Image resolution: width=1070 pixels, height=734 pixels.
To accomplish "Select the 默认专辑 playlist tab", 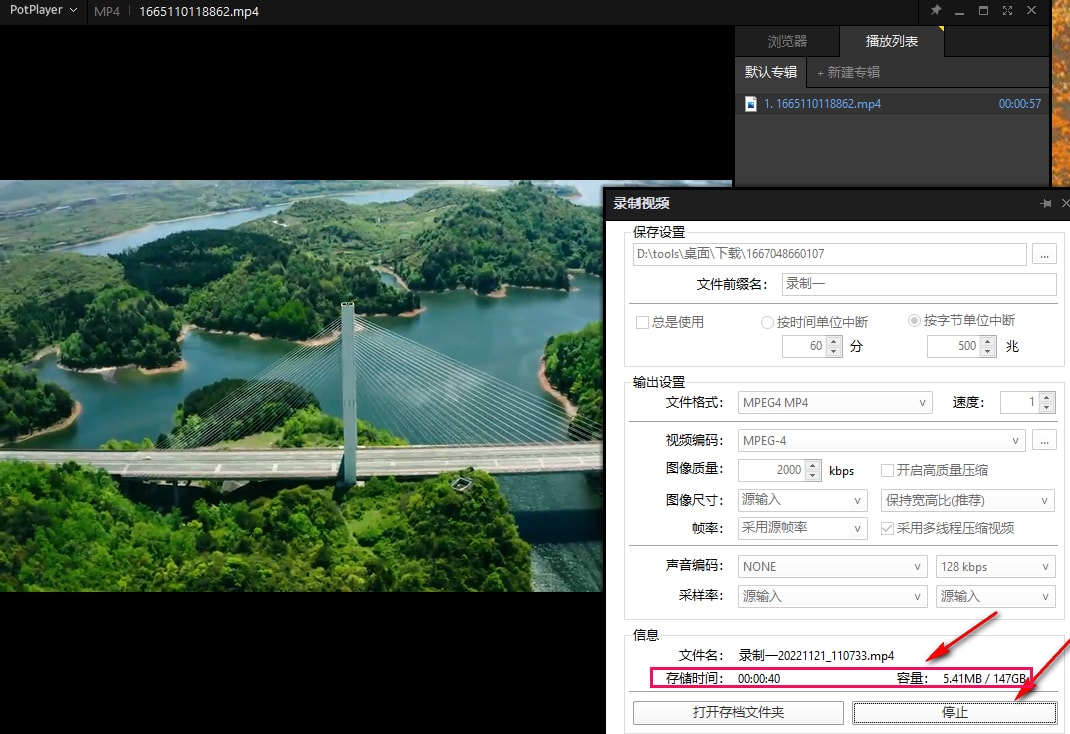I will point(770,72).
